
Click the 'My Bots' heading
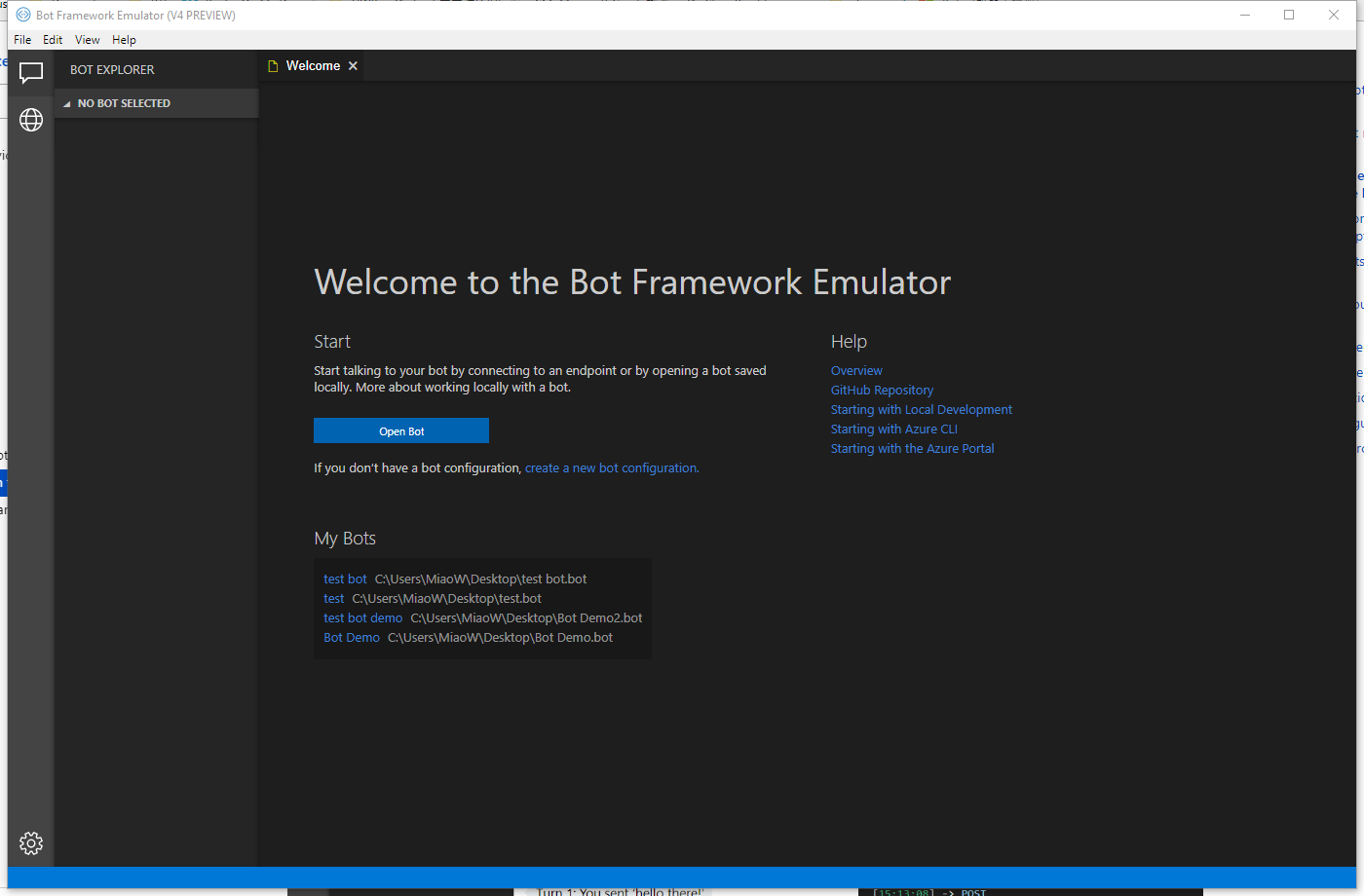345,539
